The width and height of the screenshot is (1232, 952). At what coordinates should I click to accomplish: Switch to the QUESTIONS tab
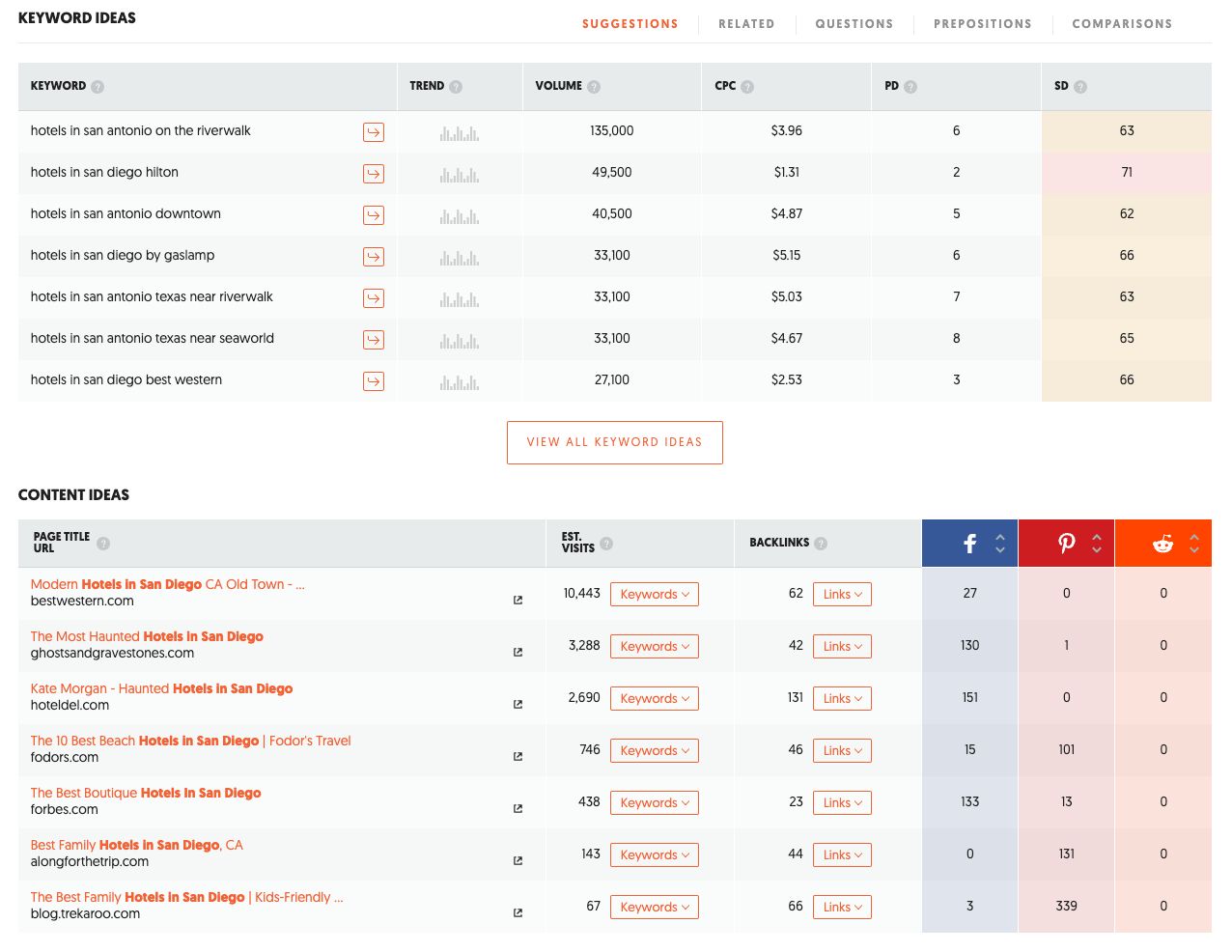click(854, 24)
